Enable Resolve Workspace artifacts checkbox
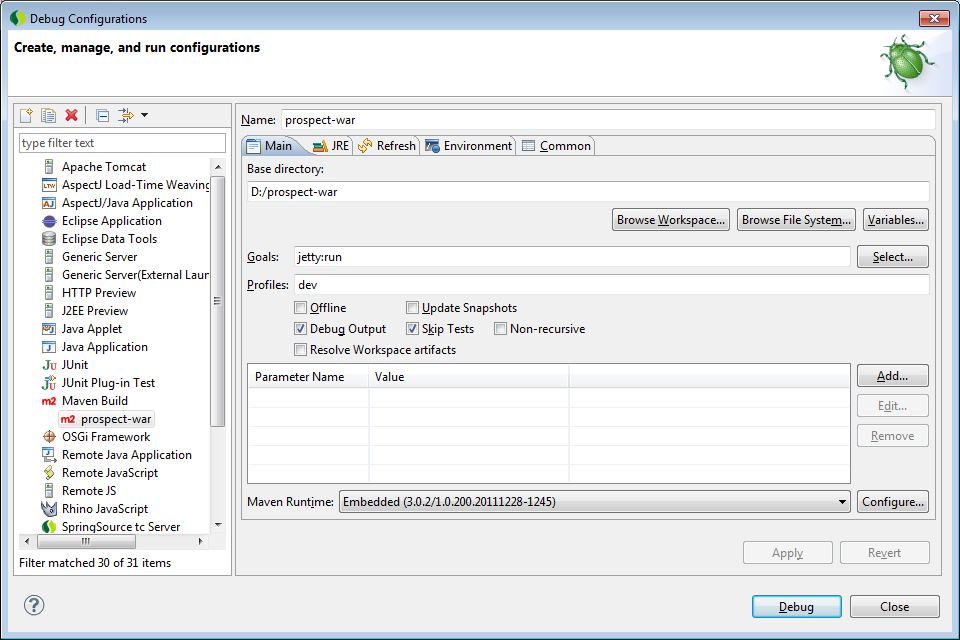The width and height of the screenshot is (960, 640). pos(301,350)
